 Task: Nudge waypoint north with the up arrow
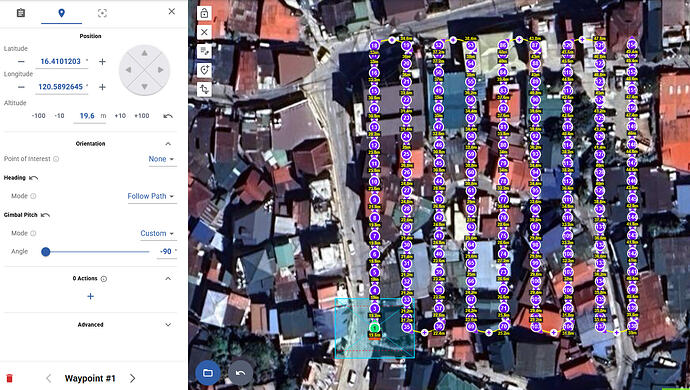(x=144, y=53)
